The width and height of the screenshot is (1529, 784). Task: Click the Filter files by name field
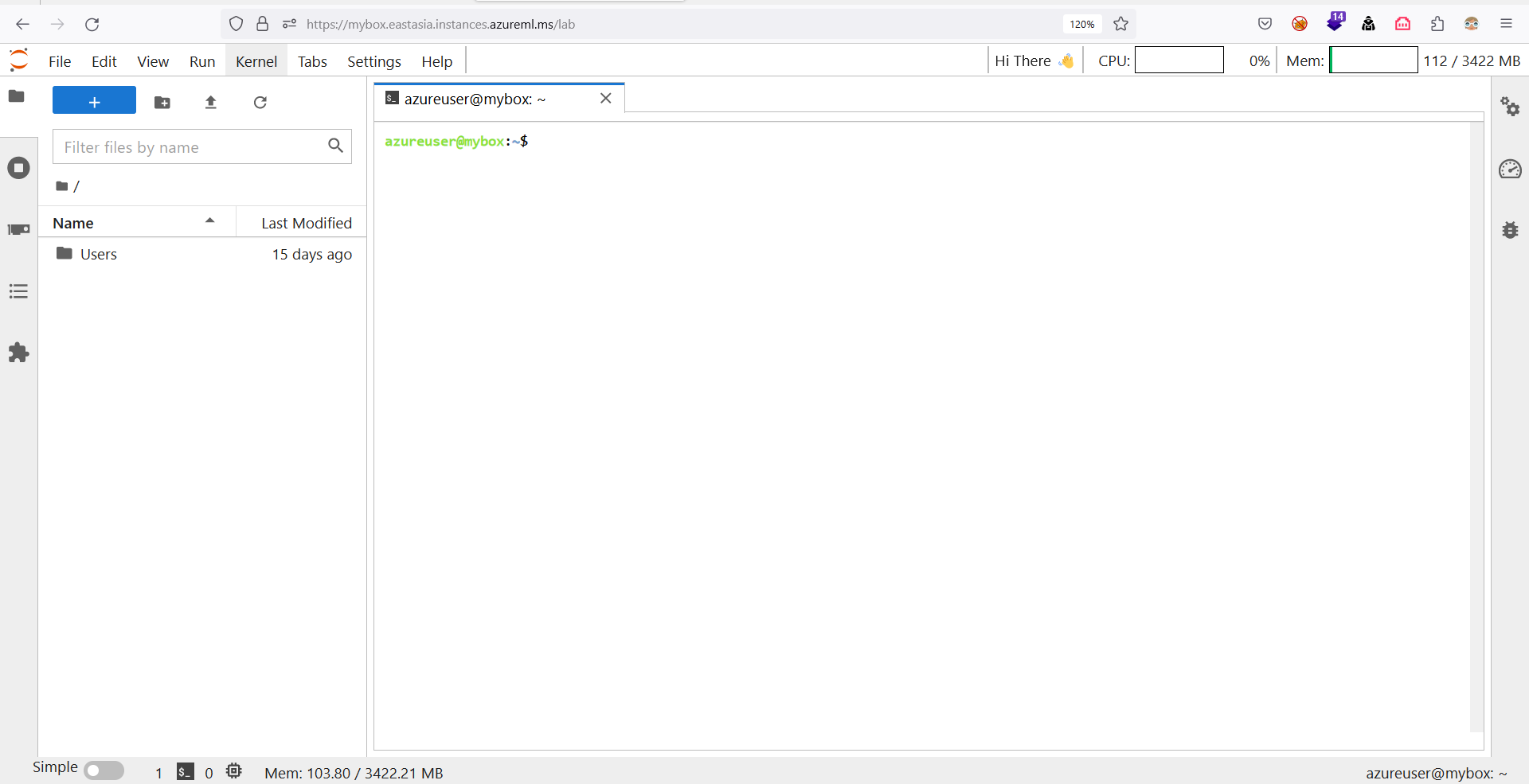pos(191,147)
